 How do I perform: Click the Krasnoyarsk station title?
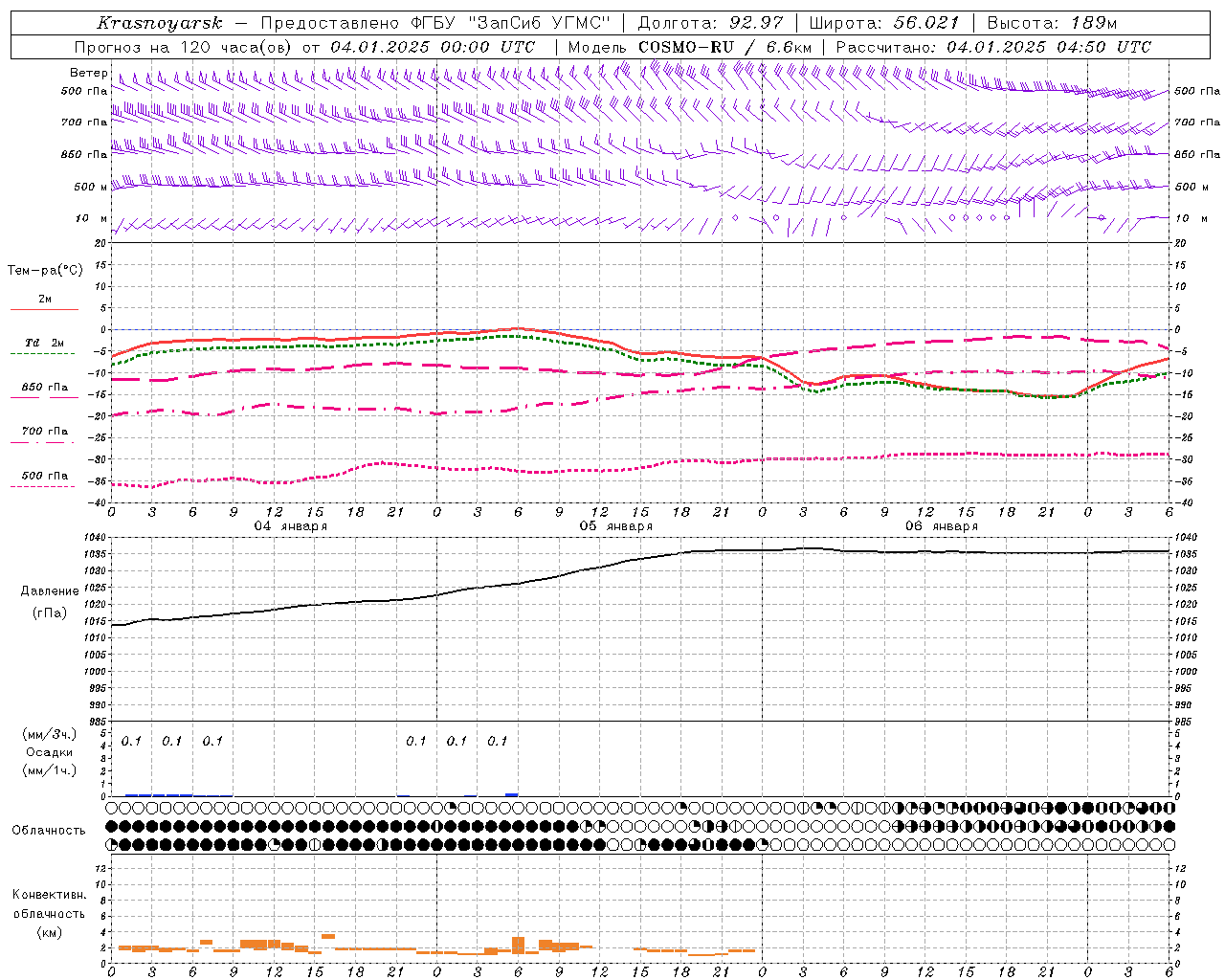pyautogui.click(x=159, y=23)
